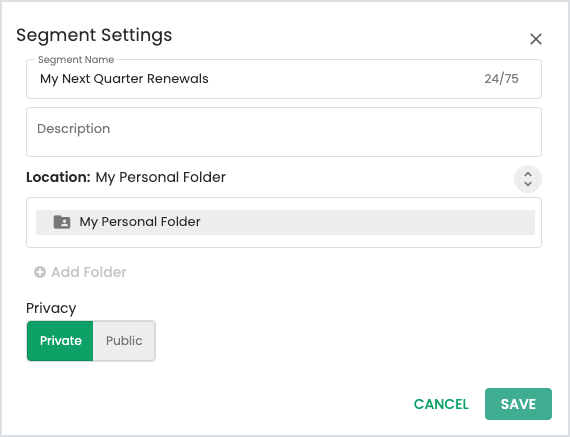
Task: Click the Segment Settings dialog title
Action: pos(94,35)
